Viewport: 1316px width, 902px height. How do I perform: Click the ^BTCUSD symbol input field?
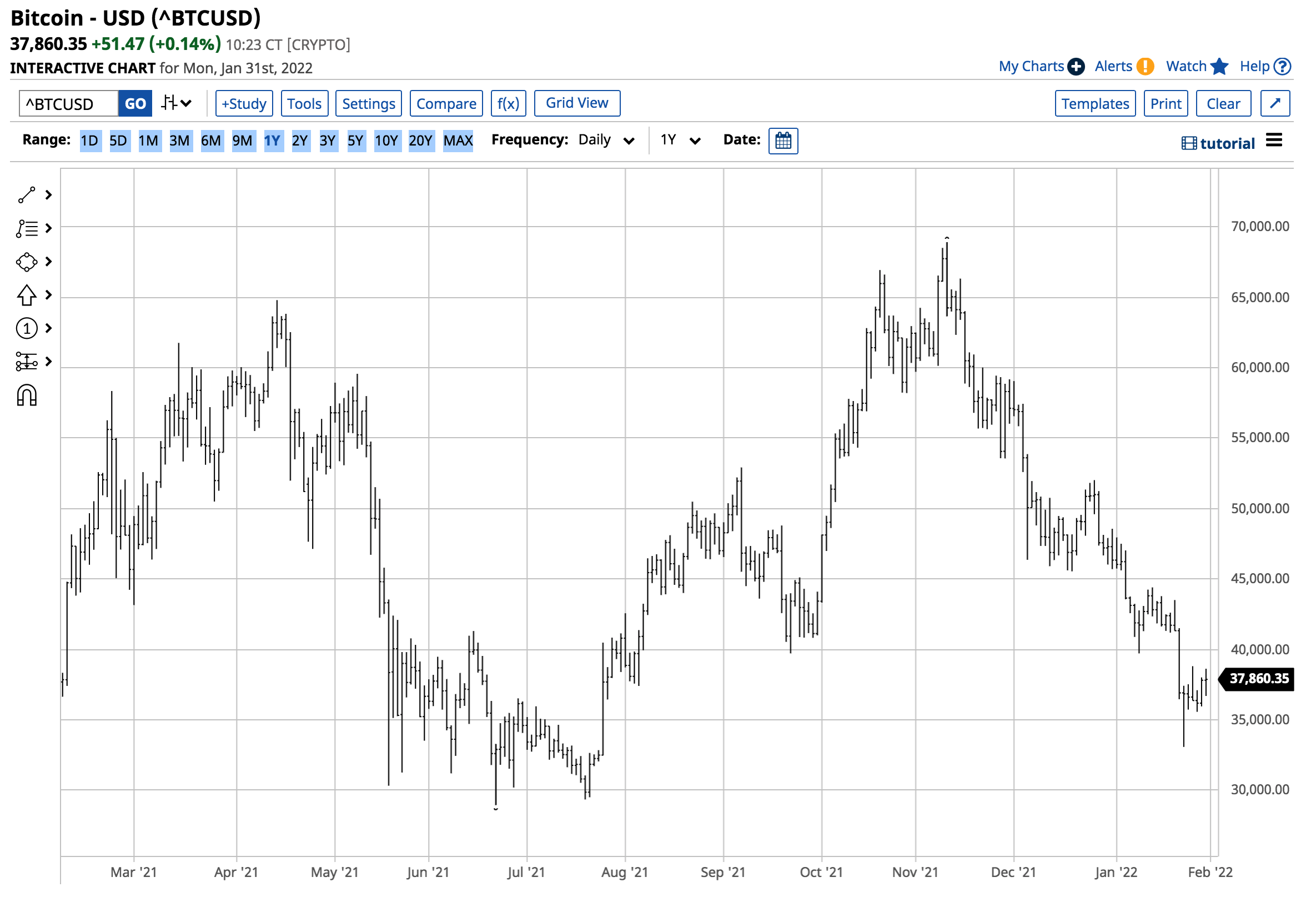coord(68,104)
